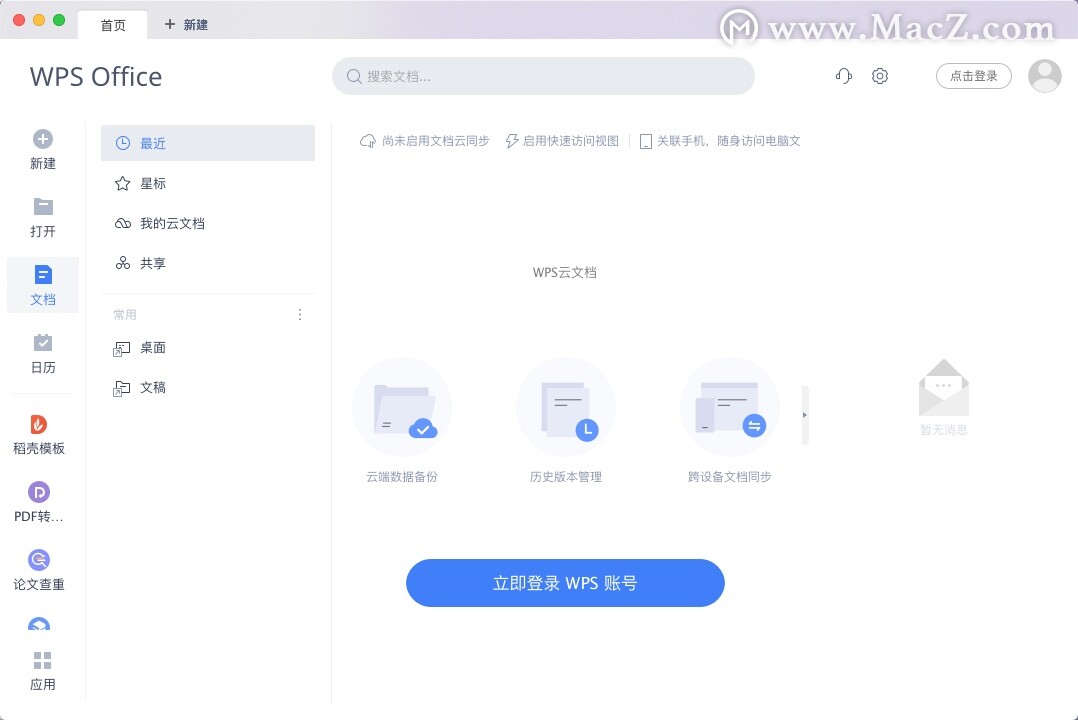Click the 暂无消息 envelope icon
The width and height of the screenshot is (1078, 720).
(x=944, y=388)
